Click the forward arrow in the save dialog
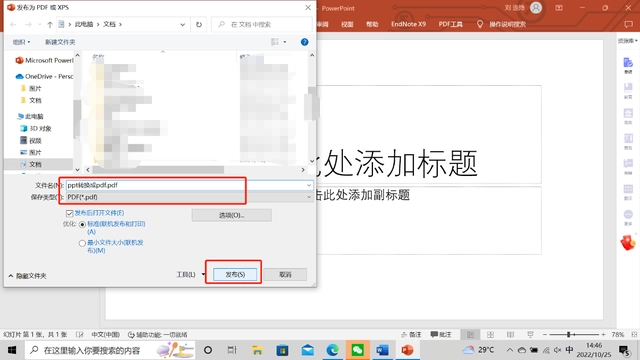Screen dimensions: 640x360 tap(28, 24)
